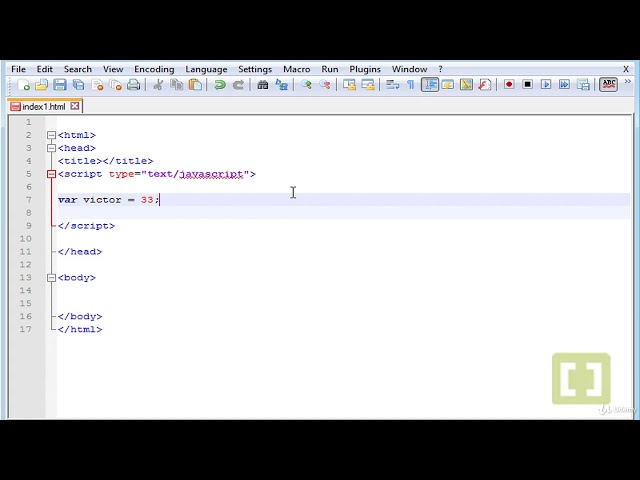The height and width of the screenshot is (480, 640).
Task: Create a new file with the New icon
Action: 23,85
